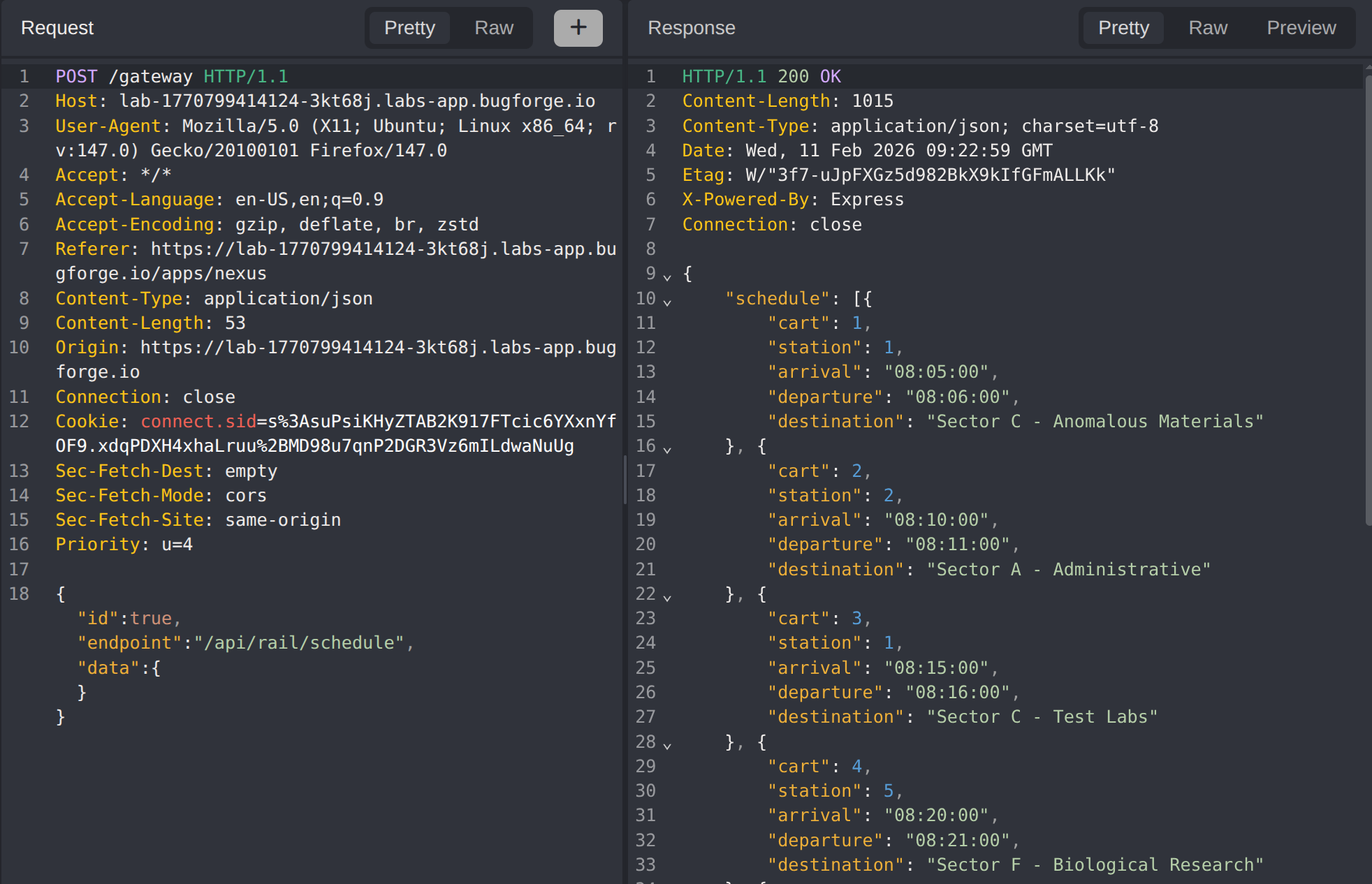1372x884 pixels.
Task: Open the Response Preview tab
Action: pos(1301,28)
